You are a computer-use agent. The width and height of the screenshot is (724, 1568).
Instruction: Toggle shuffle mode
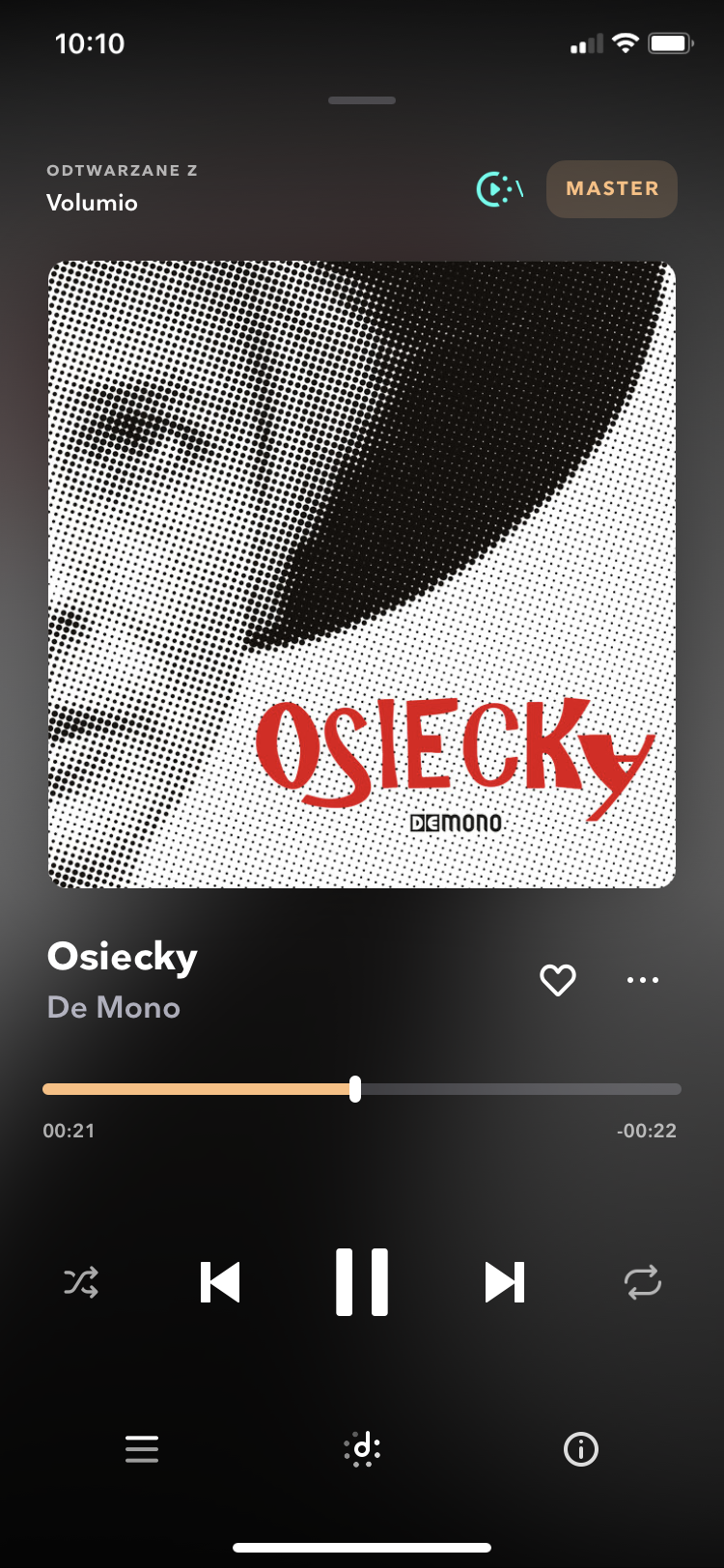click(81, 1282)
